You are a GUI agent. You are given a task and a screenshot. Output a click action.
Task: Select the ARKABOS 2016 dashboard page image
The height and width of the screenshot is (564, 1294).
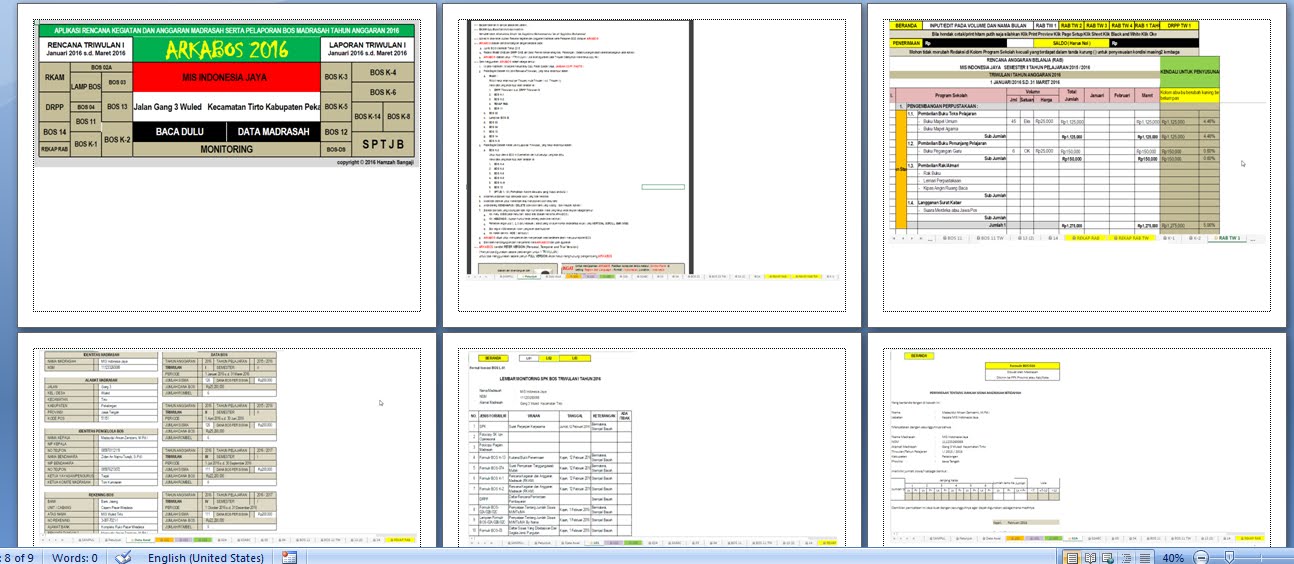pyautogui.click(x=226, y=94)
